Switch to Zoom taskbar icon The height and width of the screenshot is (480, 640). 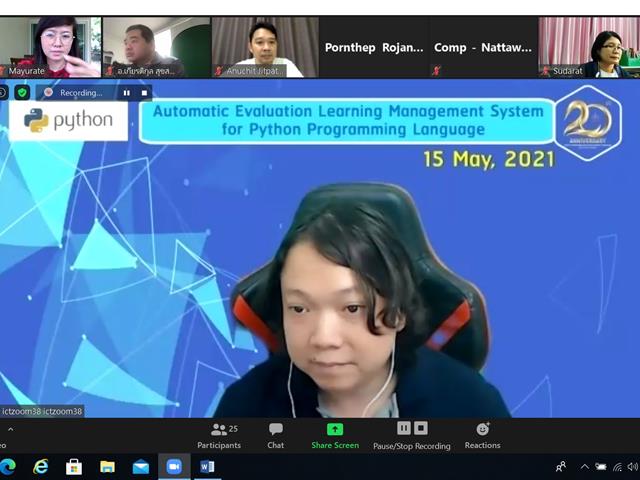point(174,467)
